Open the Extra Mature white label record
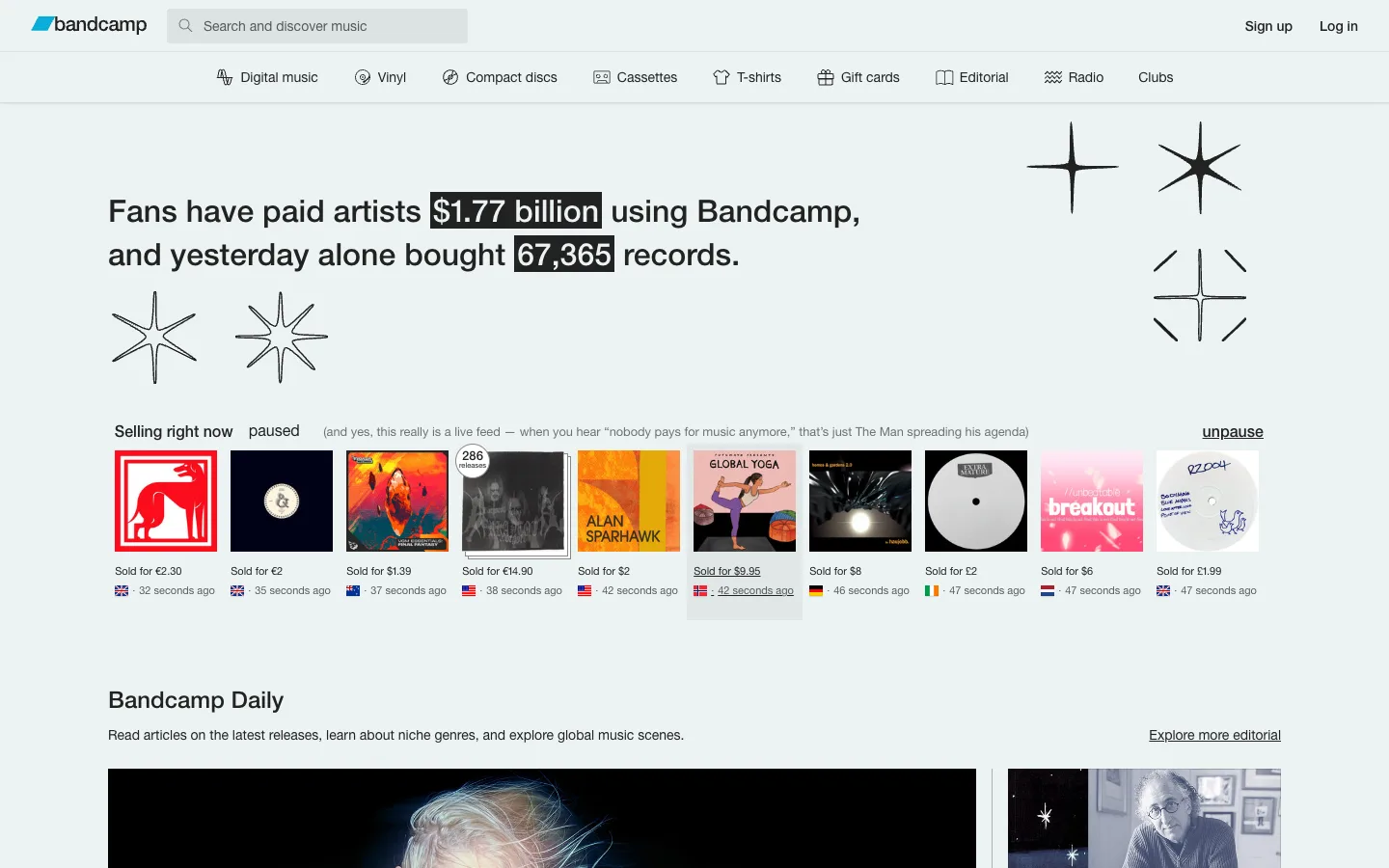 [x=976, y=502]
